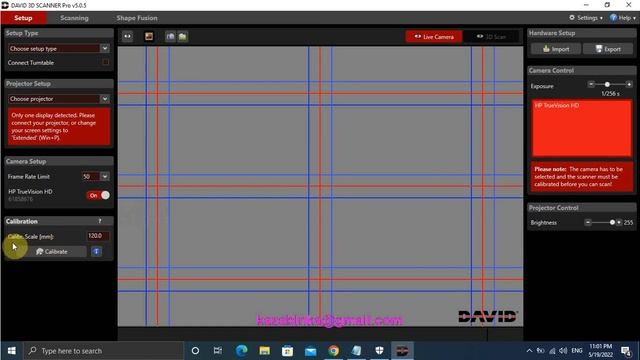The image size is (640, 360).
Task: Enable the Connect Turntable checkbox
Action: (x=106, y=62)
